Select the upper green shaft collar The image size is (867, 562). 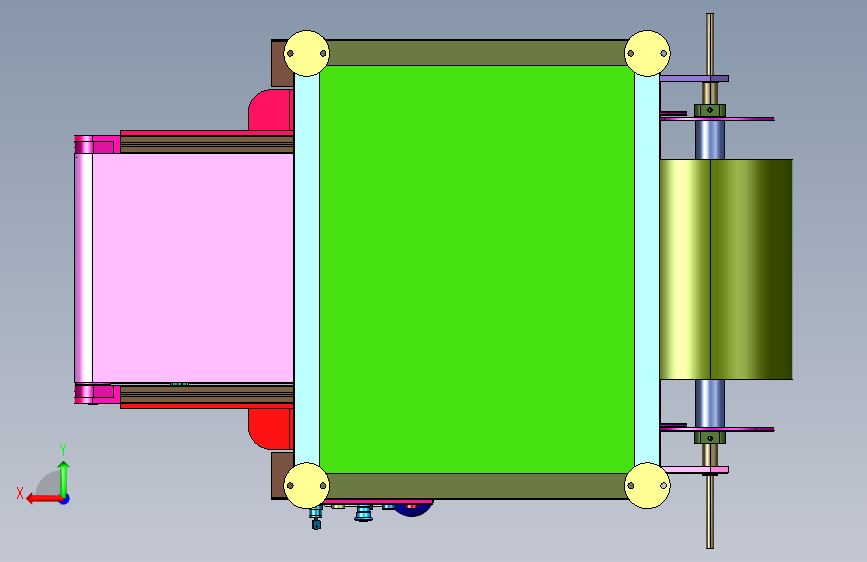coord(710,110)
